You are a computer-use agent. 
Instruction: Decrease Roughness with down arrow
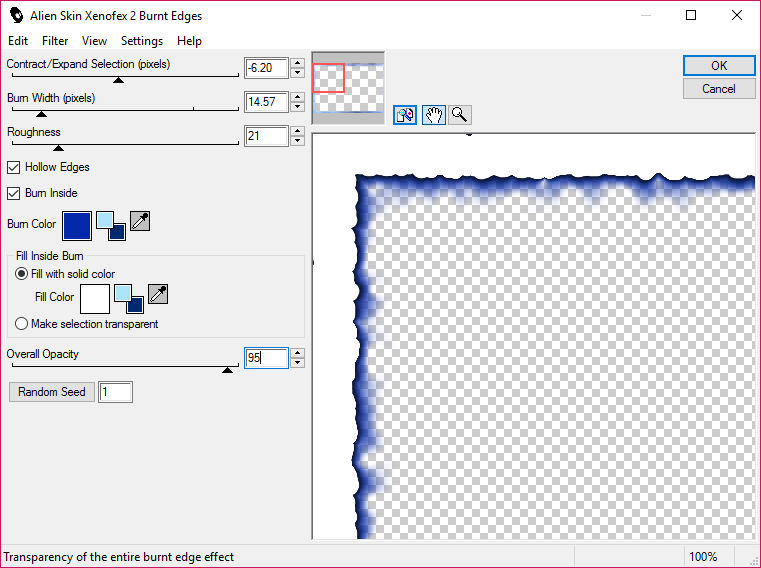[x=298, y=141]
